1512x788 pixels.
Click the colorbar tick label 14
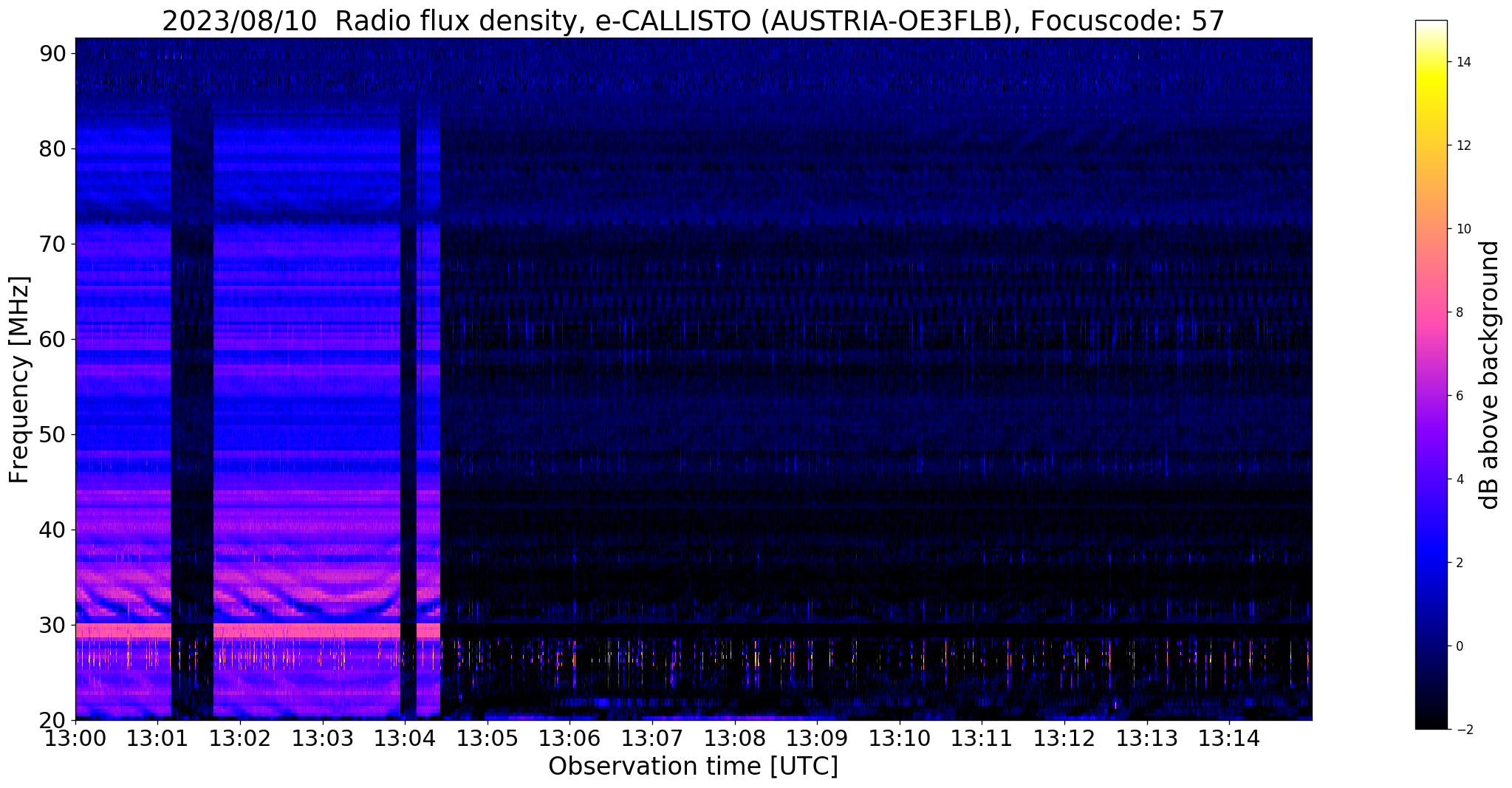point(1462,62)
